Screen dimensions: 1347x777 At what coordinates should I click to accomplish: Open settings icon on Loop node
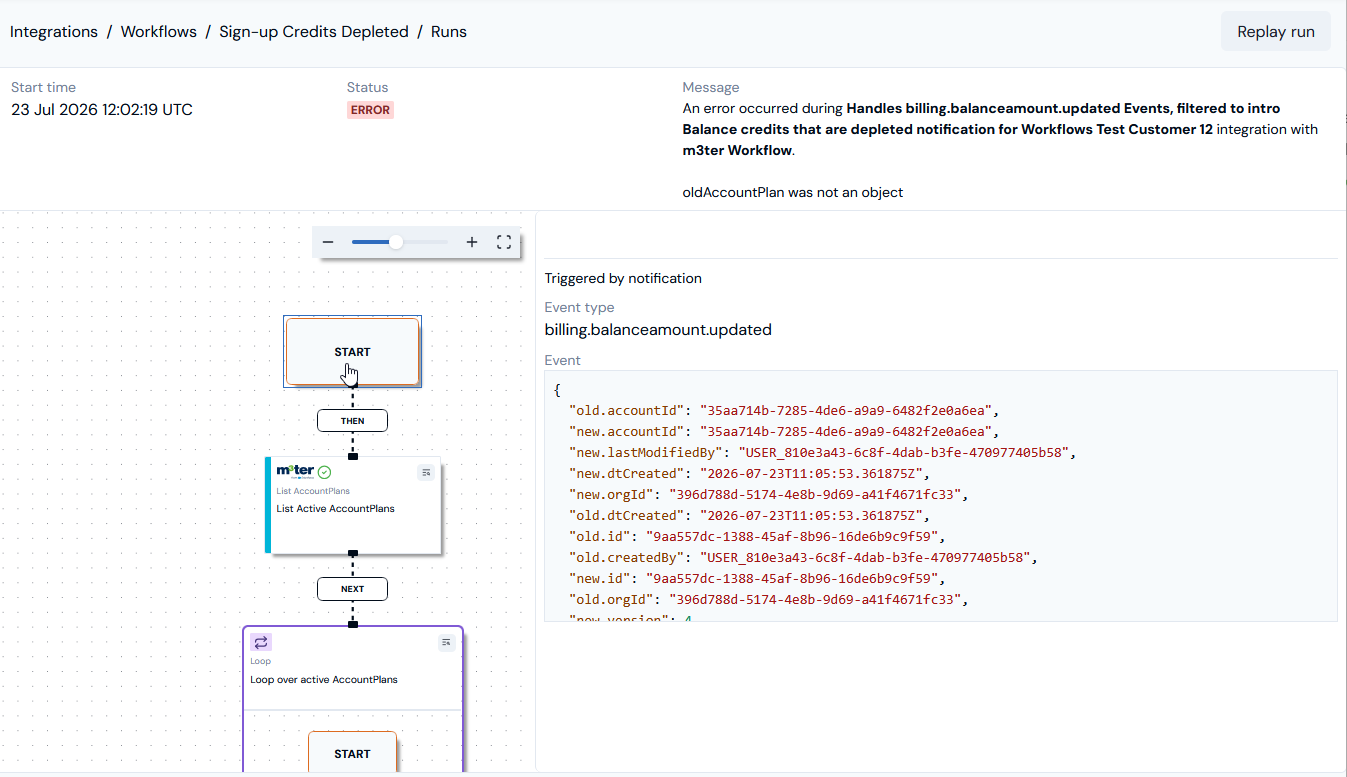click(x=446, y=642)
